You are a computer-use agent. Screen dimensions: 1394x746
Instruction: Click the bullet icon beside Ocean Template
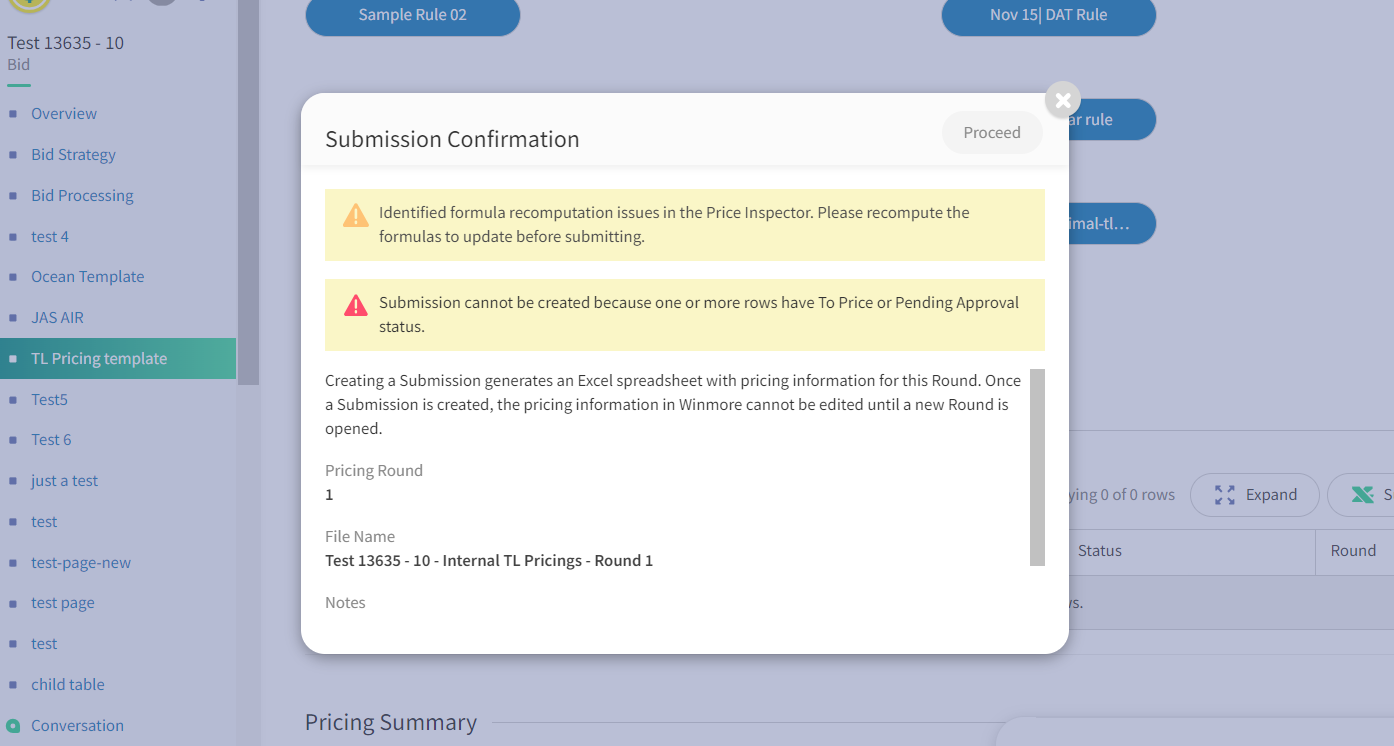pyautogui.click(x=13, y=277)
